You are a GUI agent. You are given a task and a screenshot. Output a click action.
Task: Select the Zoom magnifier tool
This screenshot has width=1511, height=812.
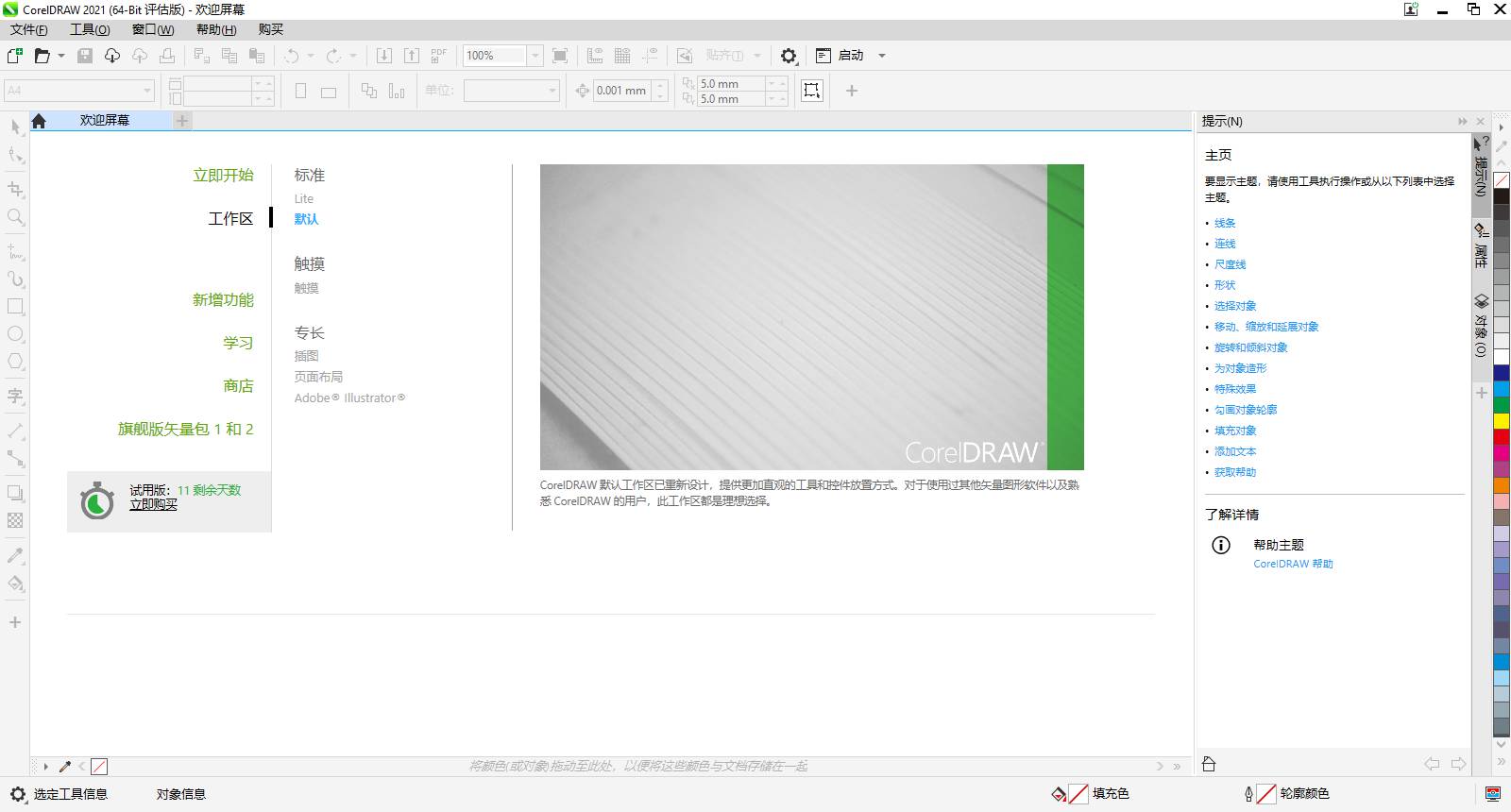[15, 217]
